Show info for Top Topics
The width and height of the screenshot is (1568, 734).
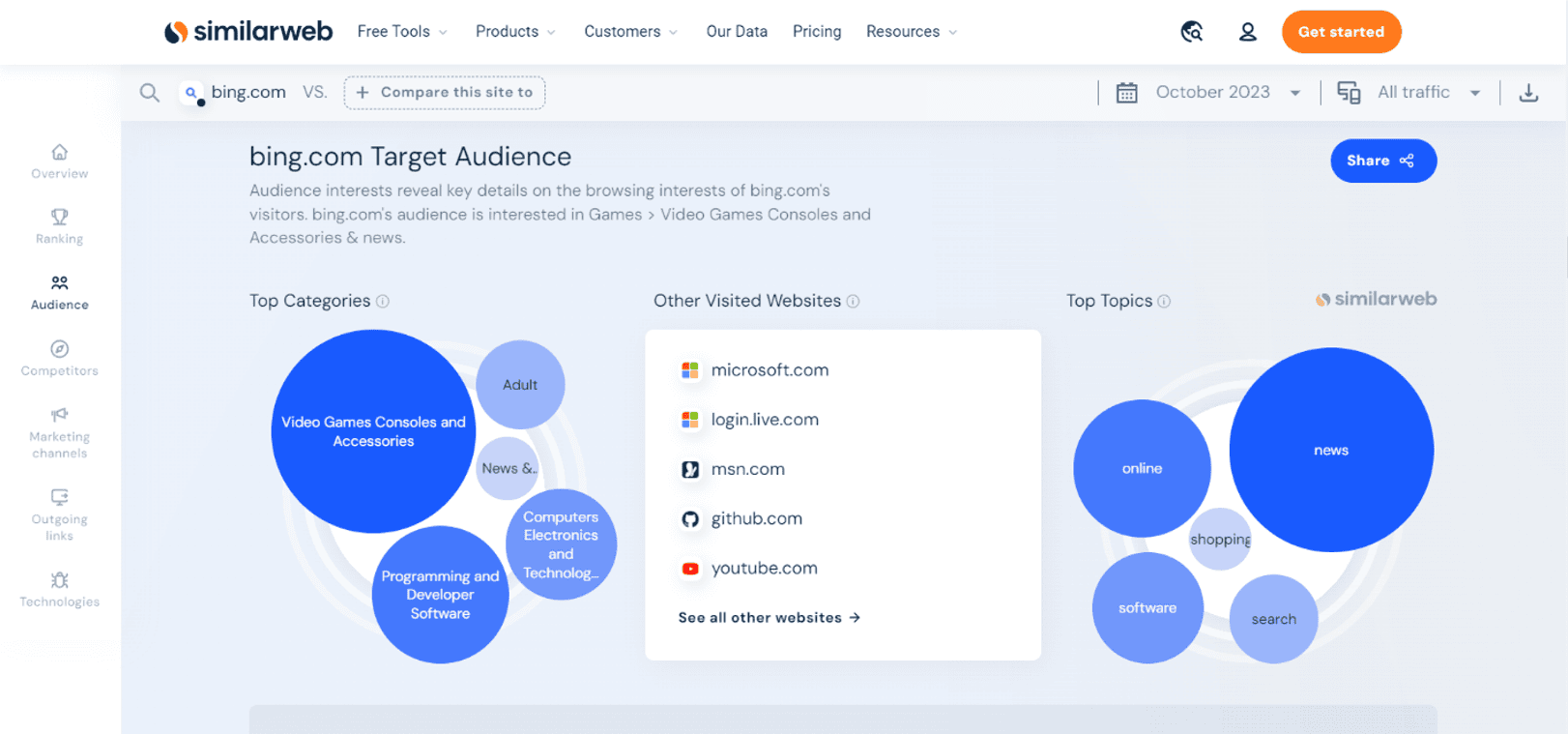click(x=1164, y=302)
